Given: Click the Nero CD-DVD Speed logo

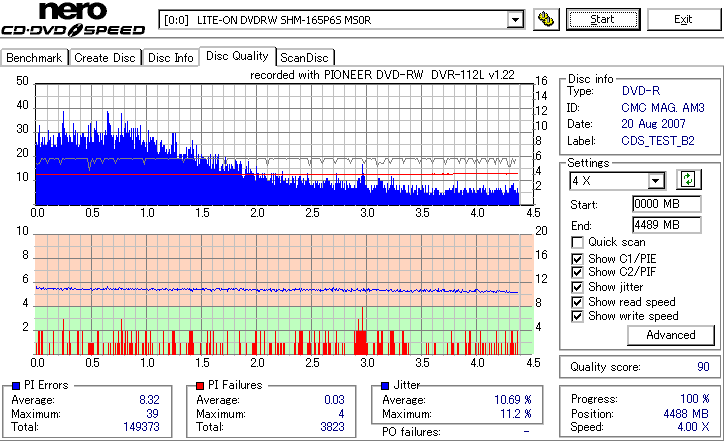Looking at the screenshot, I should coord(73,19).
